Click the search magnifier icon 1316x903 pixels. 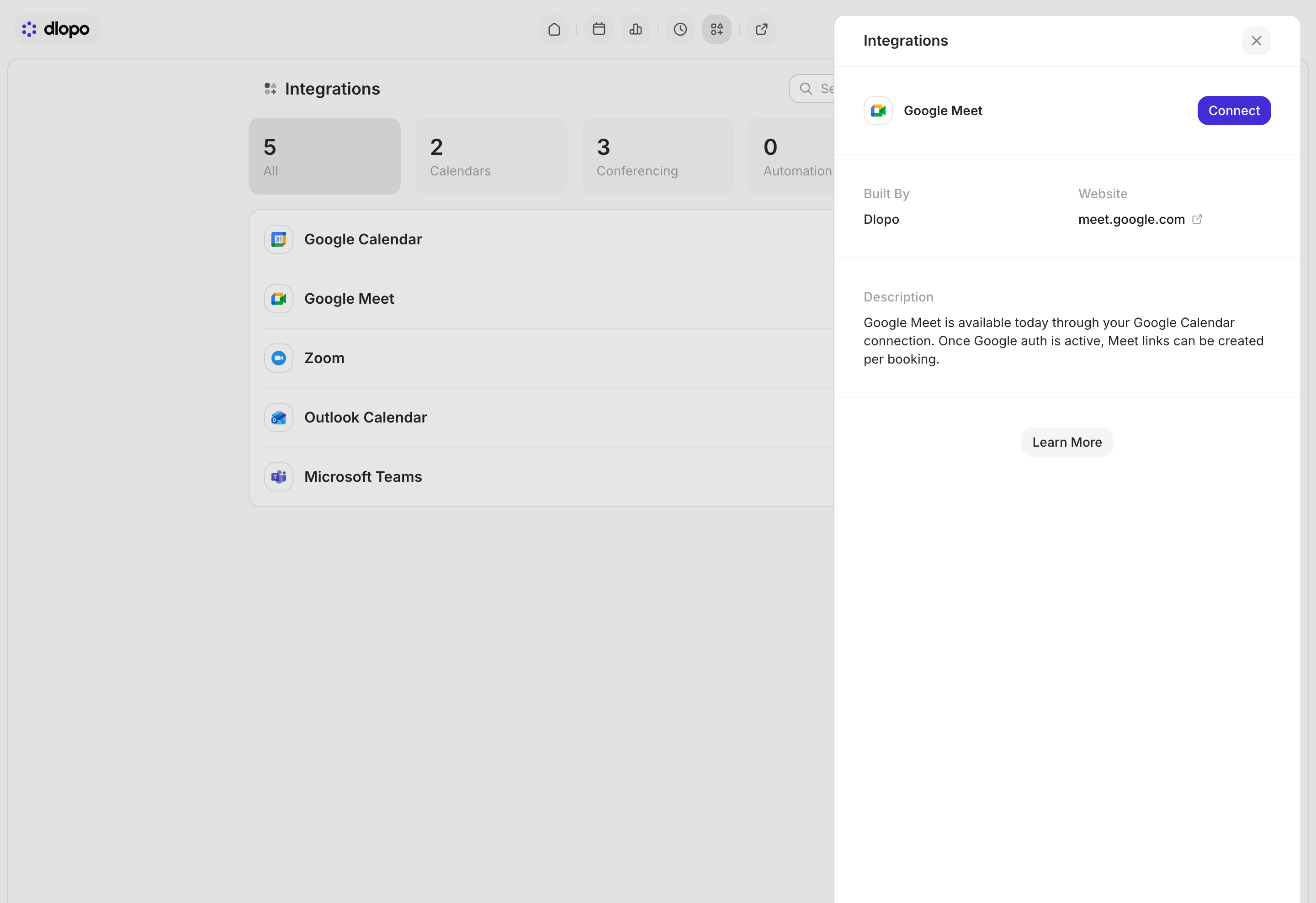(x=805, y=89)
